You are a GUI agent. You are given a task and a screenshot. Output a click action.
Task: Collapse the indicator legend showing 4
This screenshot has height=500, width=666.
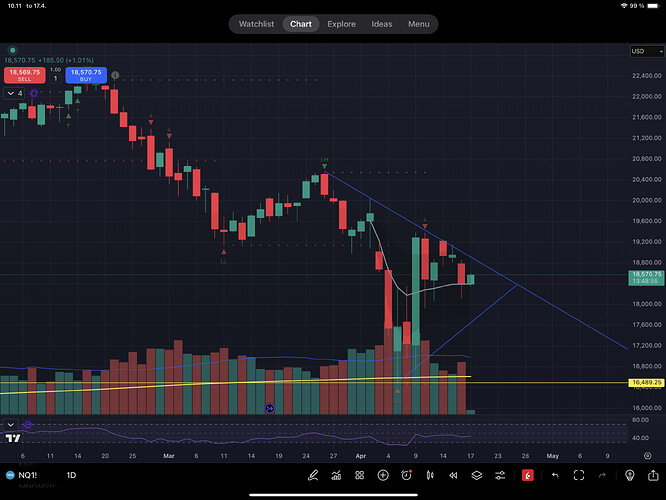click(10, 93)
